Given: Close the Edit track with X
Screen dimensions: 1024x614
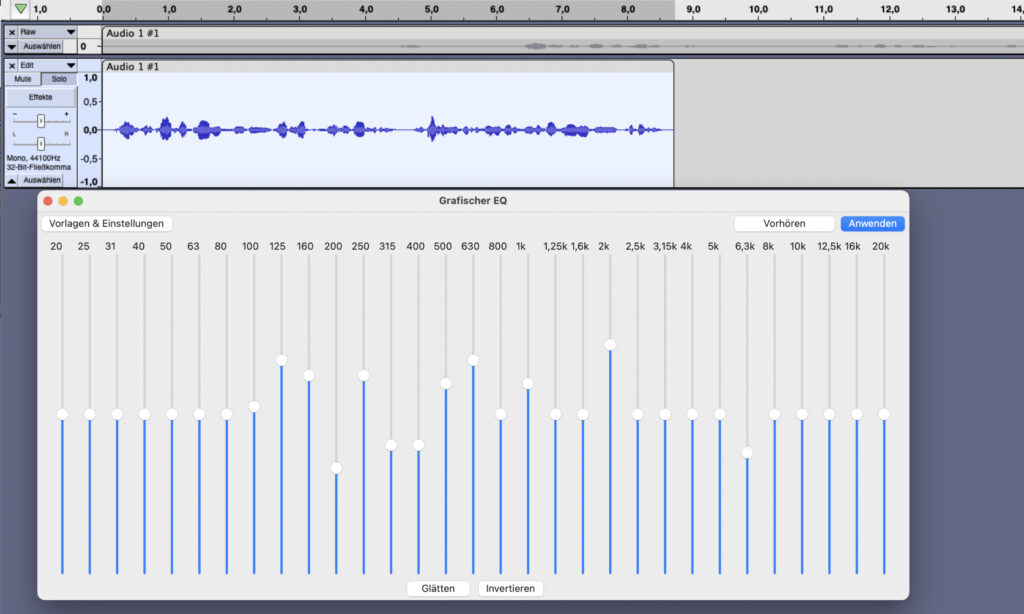Looking at the screenshot, I should pos(12,65).
